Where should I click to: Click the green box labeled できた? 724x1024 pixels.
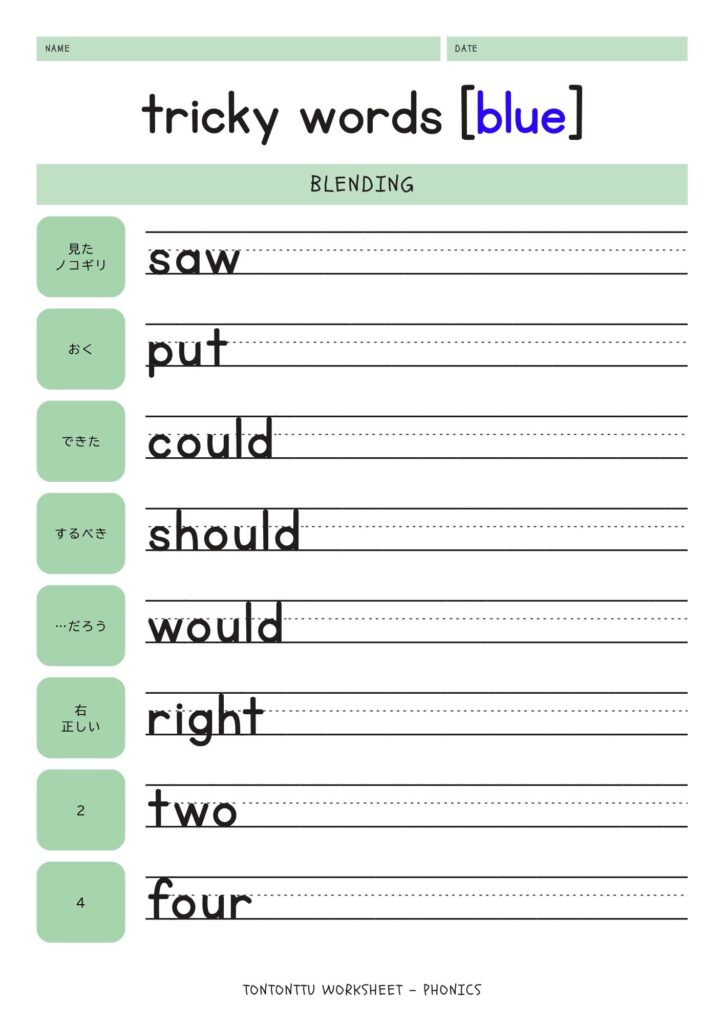click(x=81, y=441)
